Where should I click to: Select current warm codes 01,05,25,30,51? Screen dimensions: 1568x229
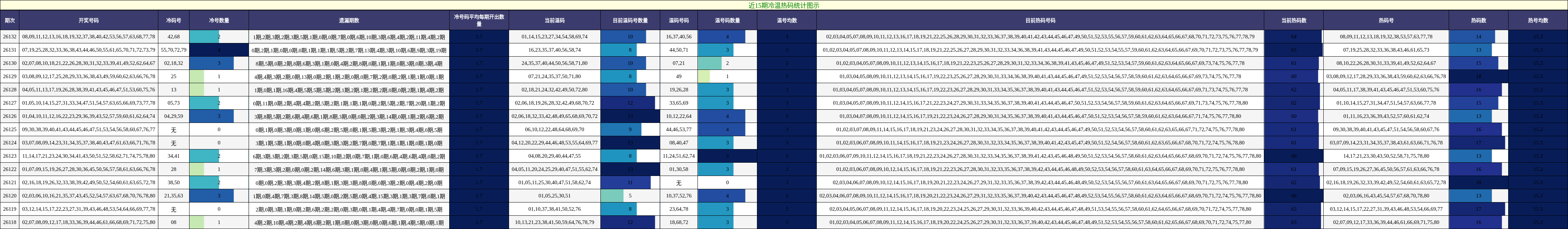coord(555,196)
